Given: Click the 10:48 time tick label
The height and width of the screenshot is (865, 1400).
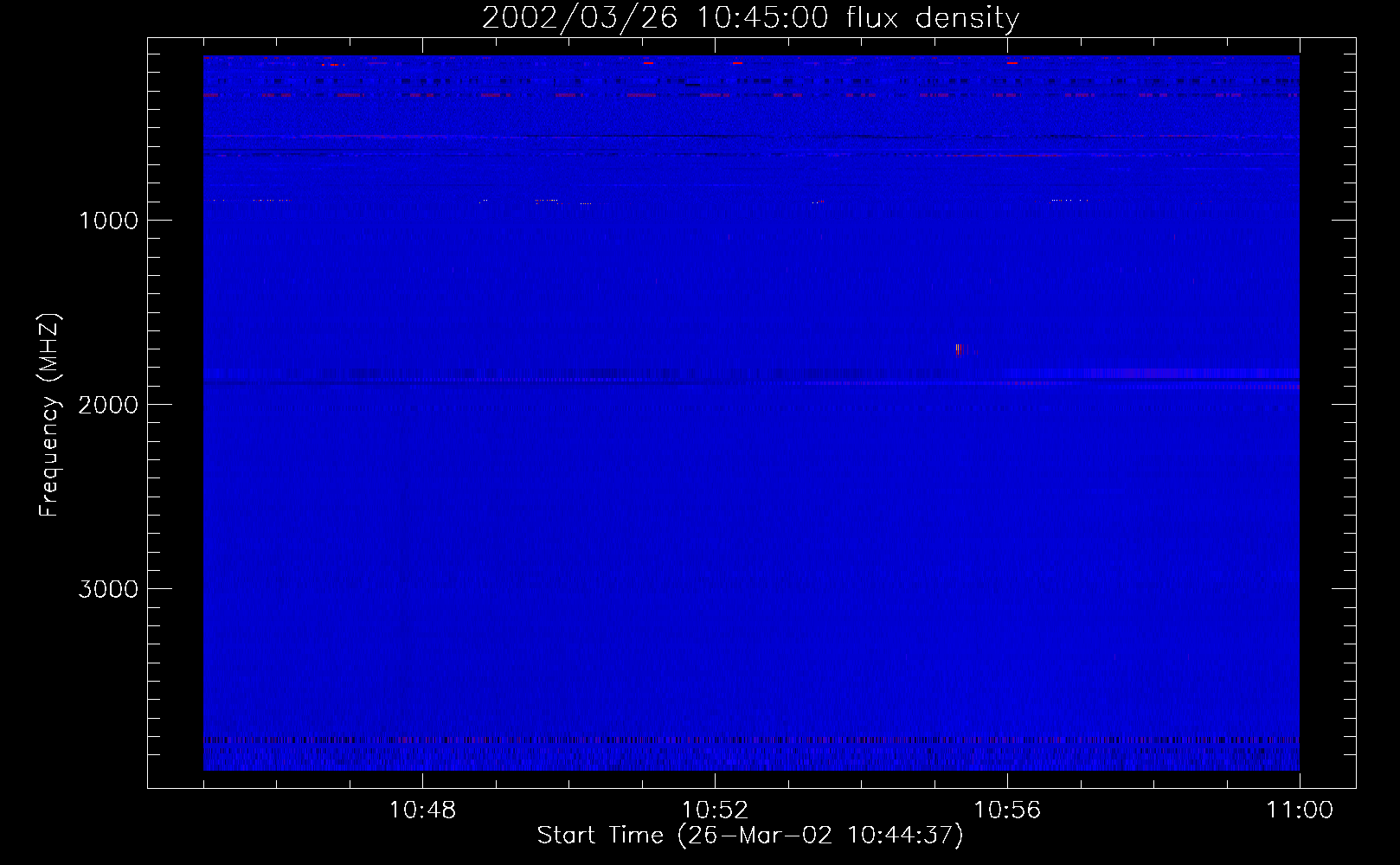Looking at the screenshot, I should tap(422, 811).
